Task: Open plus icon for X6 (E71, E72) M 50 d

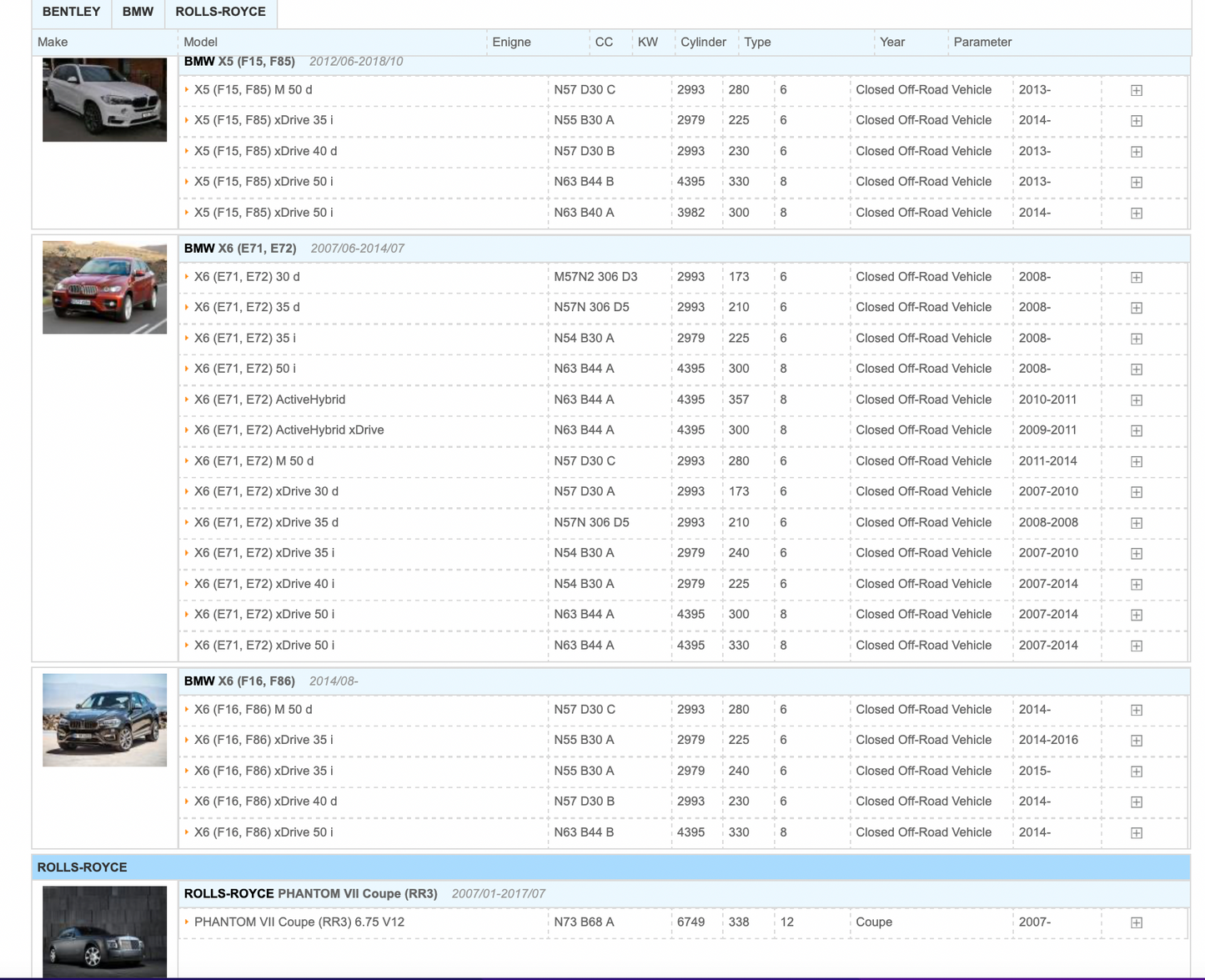Action: 1137,461
